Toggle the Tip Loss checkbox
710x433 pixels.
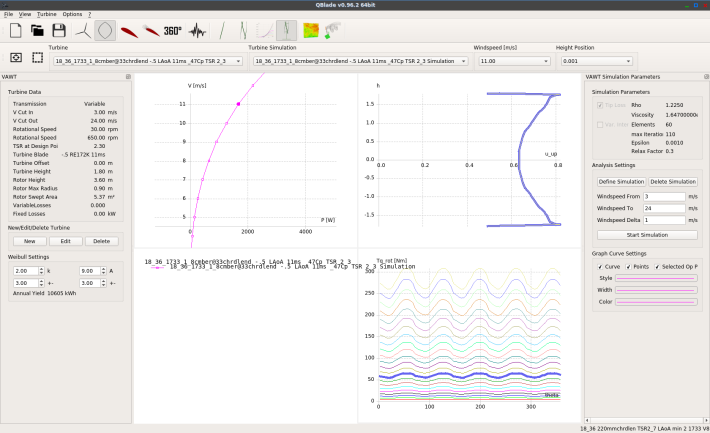(600, 105)
